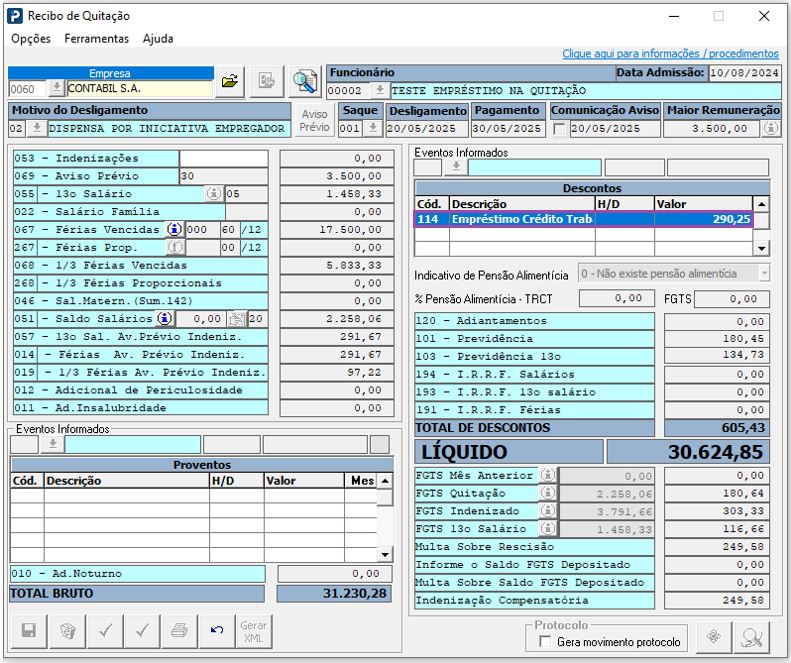Open the Ferramentas menu
791x663 pixels.
tap(96, 39)
